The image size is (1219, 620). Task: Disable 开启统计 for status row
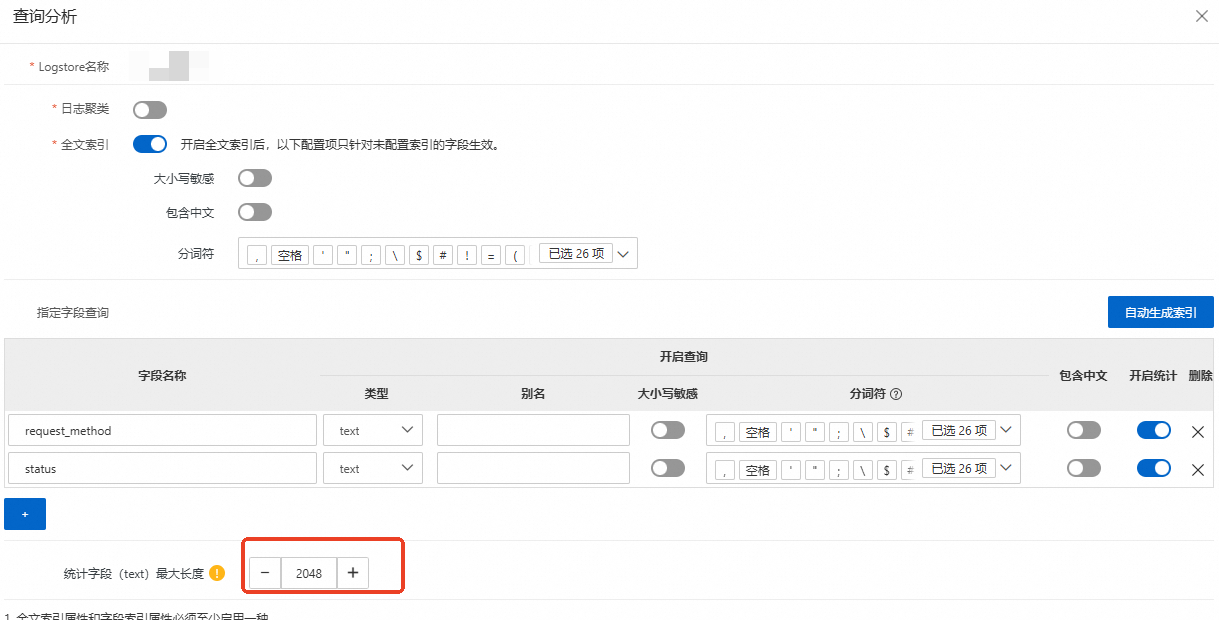click(x=1154, y=468)
